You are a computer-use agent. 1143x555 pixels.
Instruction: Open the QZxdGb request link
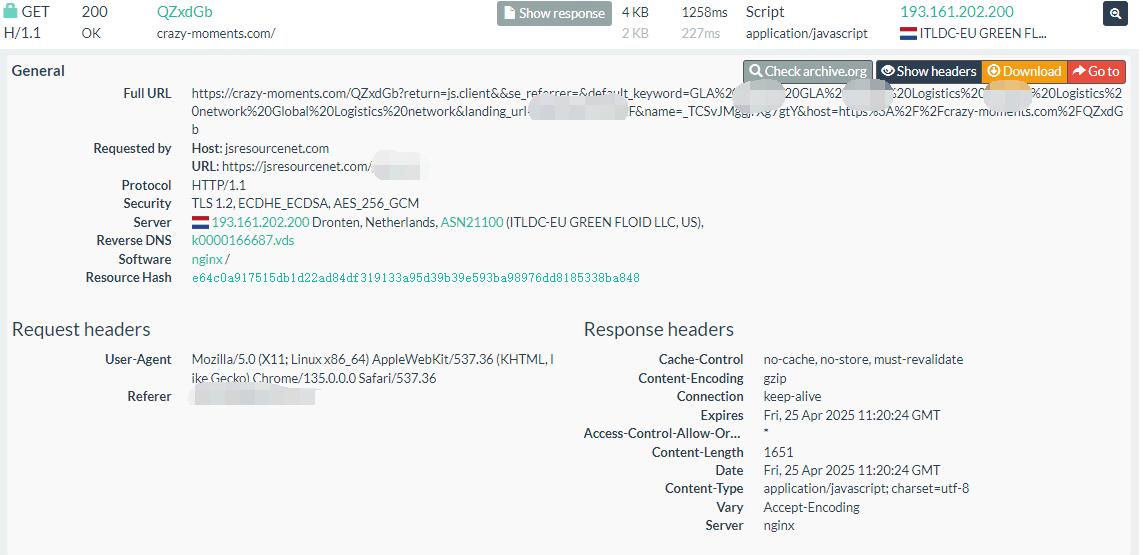click(x=184, y=12)
